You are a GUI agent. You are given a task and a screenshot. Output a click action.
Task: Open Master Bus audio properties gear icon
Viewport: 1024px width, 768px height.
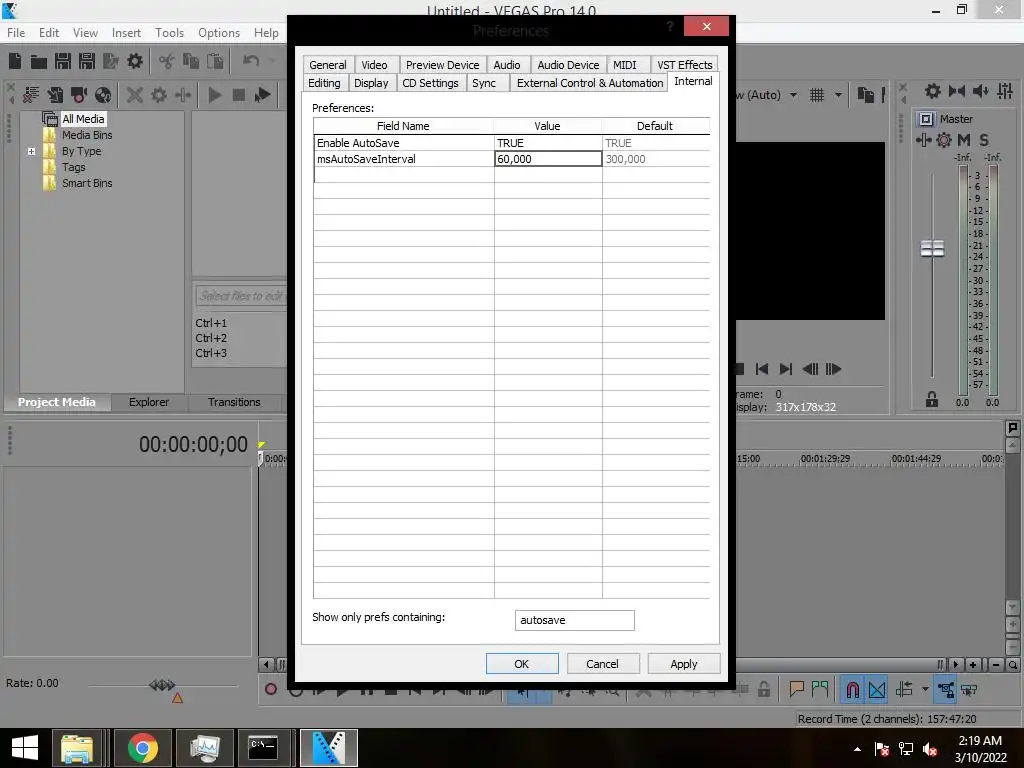[x=933, y=91]
